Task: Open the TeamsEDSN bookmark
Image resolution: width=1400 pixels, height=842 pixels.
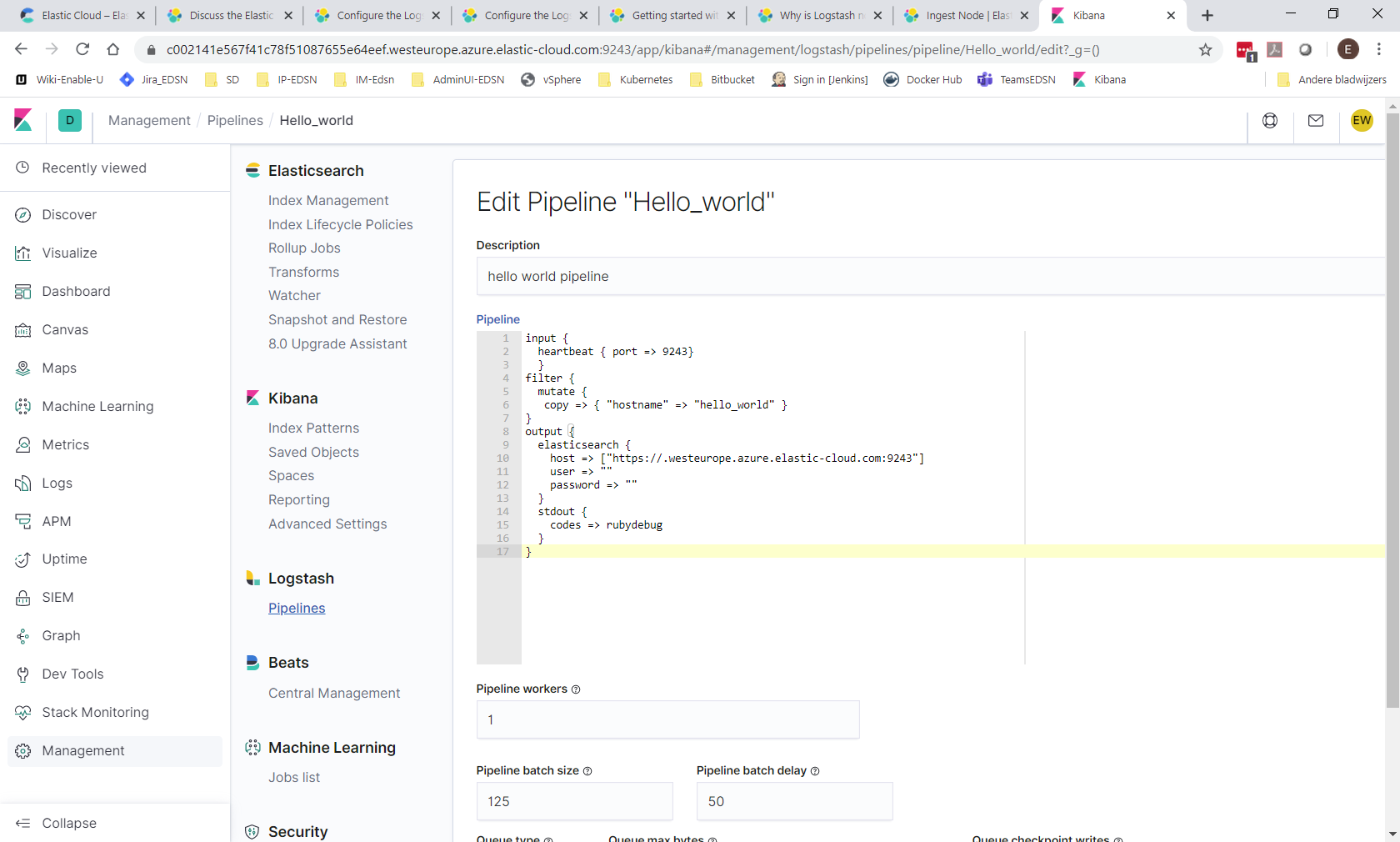Action: [x=1017, y=80]
